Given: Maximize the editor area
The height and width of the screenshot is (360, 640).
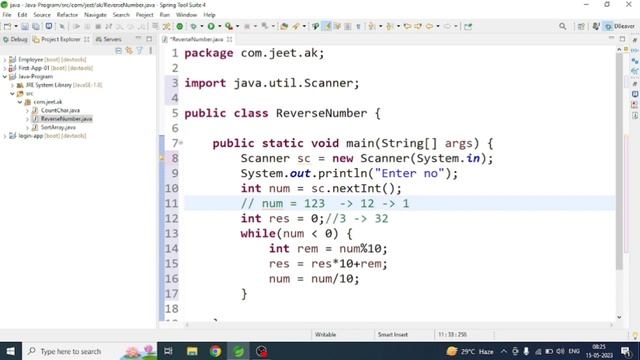Looking at the screenshot, I should 622,39.
